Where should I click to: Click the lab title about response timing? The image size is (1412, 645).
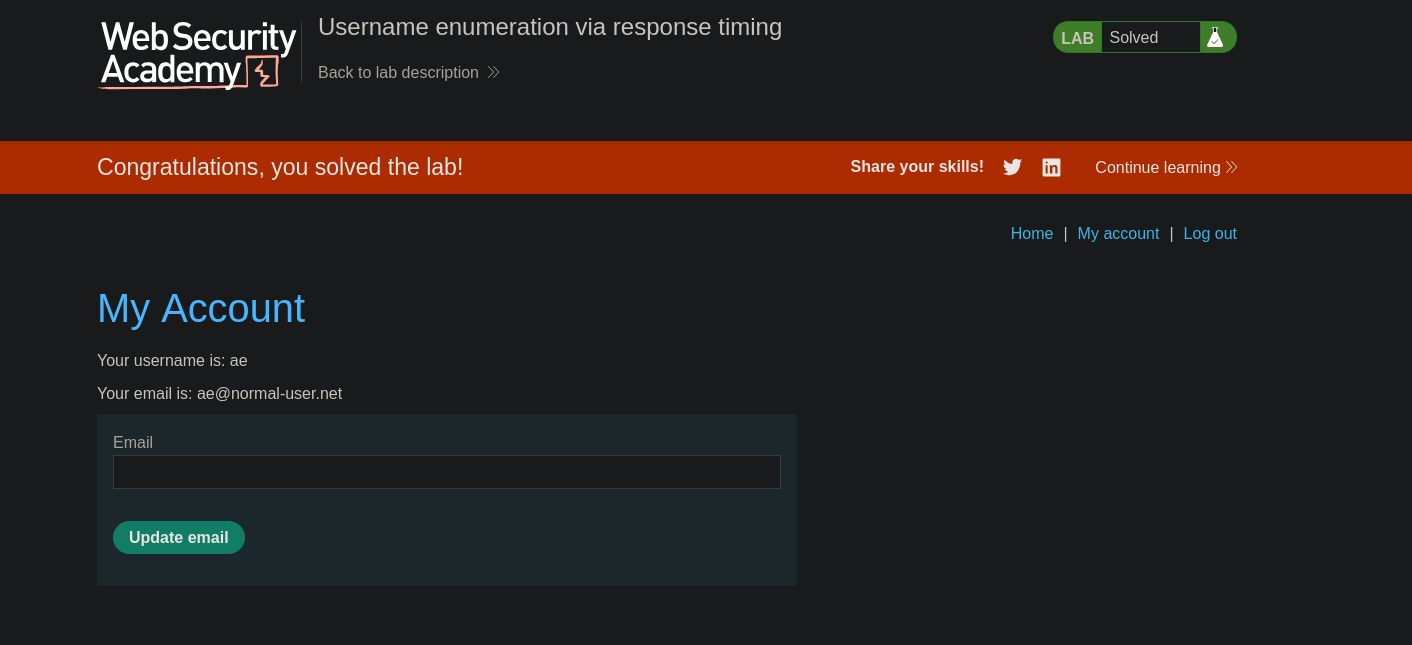[x=549, y=27]
